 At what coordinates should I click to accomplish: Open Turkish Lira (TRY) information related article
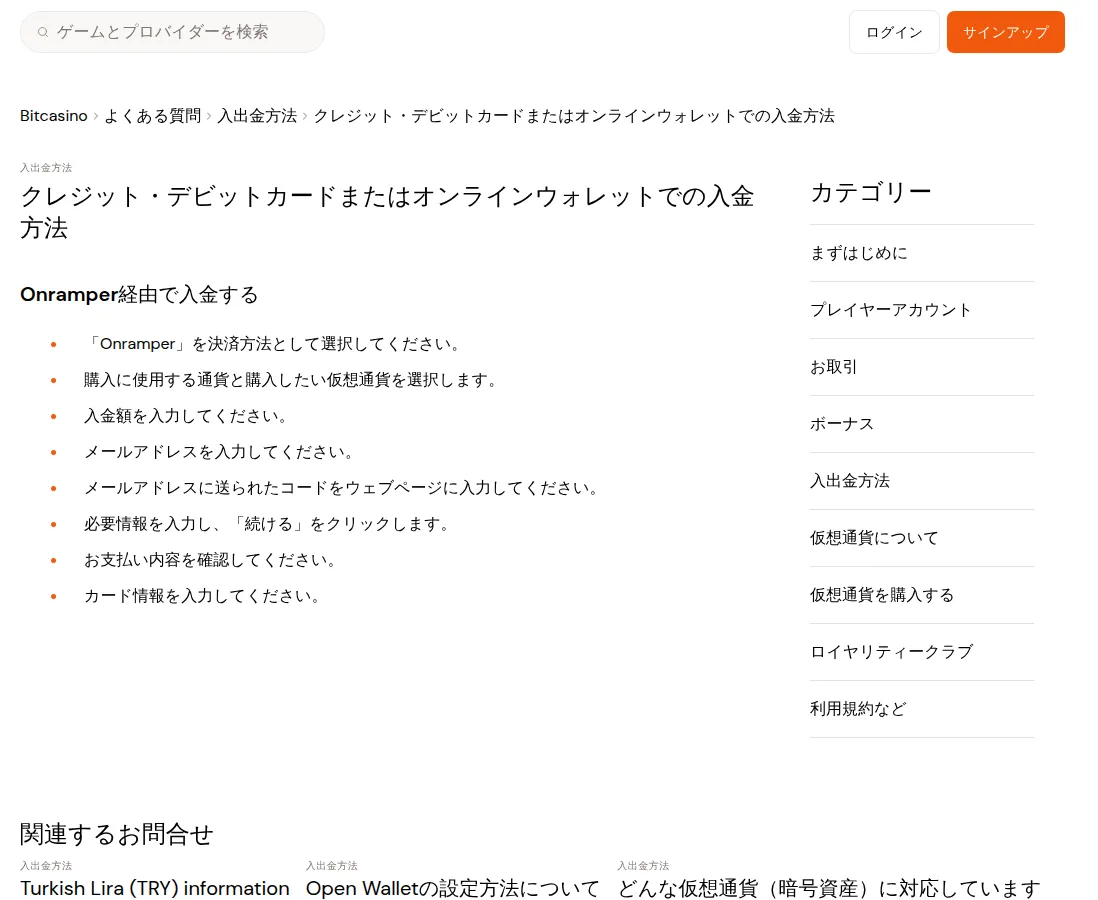point(155,888)
